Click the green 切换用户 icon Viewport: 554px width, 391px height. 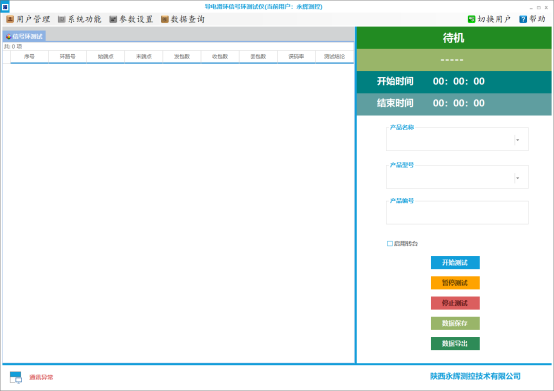[x=471, y=19]
